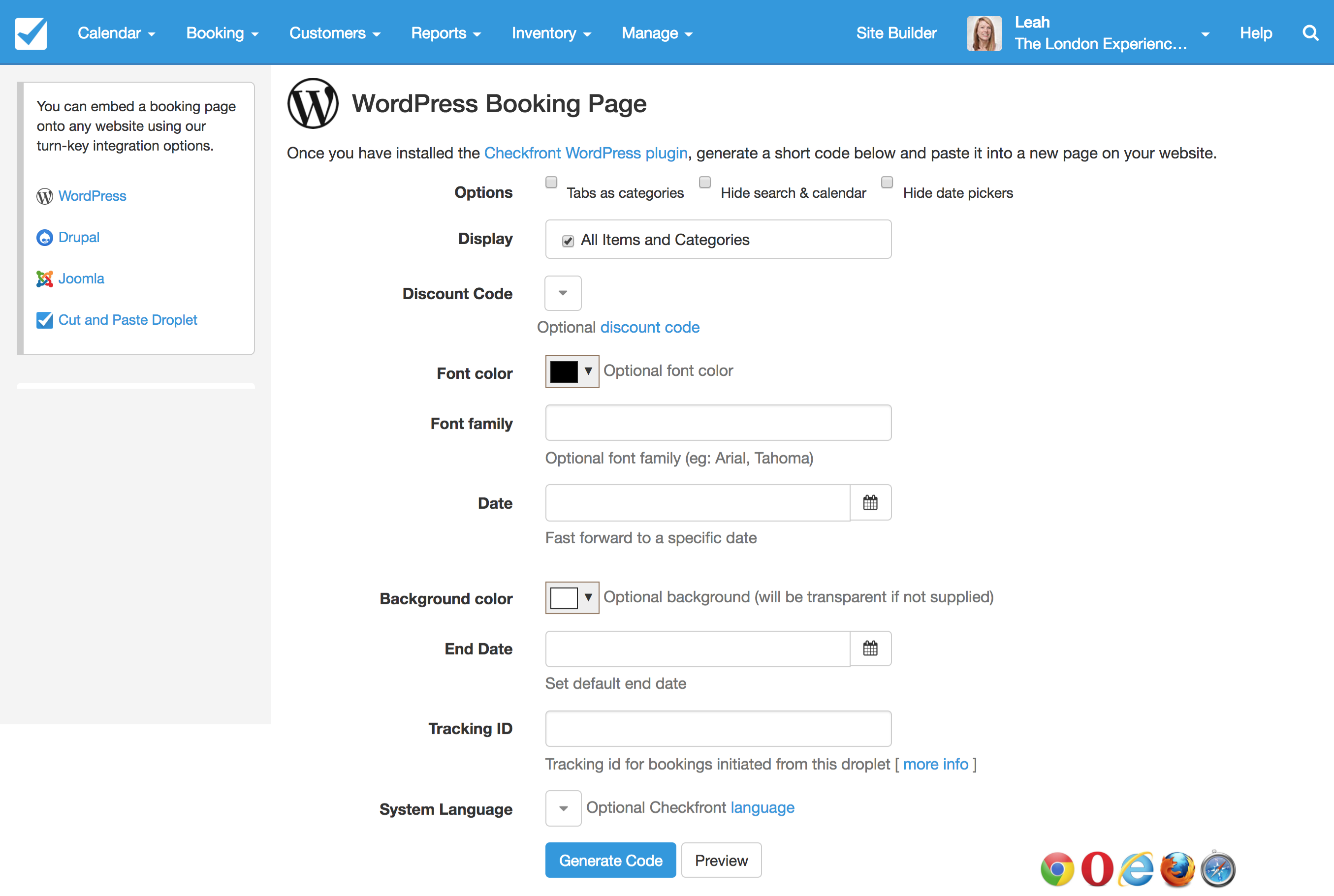Select Joomla integration in sidebar
Viewport: 1334px width, 896px height.
(81, 279)
